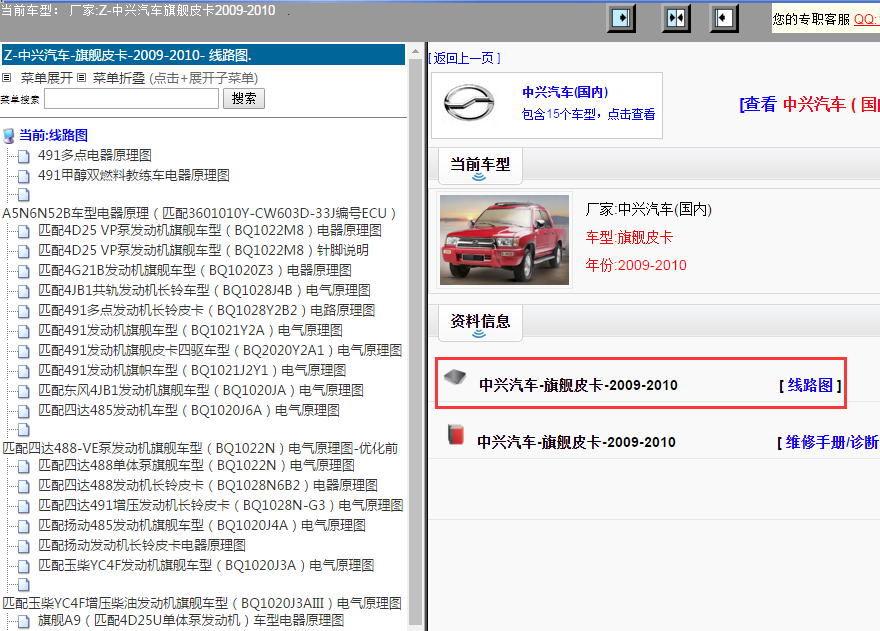Click the 返回上一页 link
Image resolution: width=880 pixels, height=631 pixels.
tap(465, 58)
